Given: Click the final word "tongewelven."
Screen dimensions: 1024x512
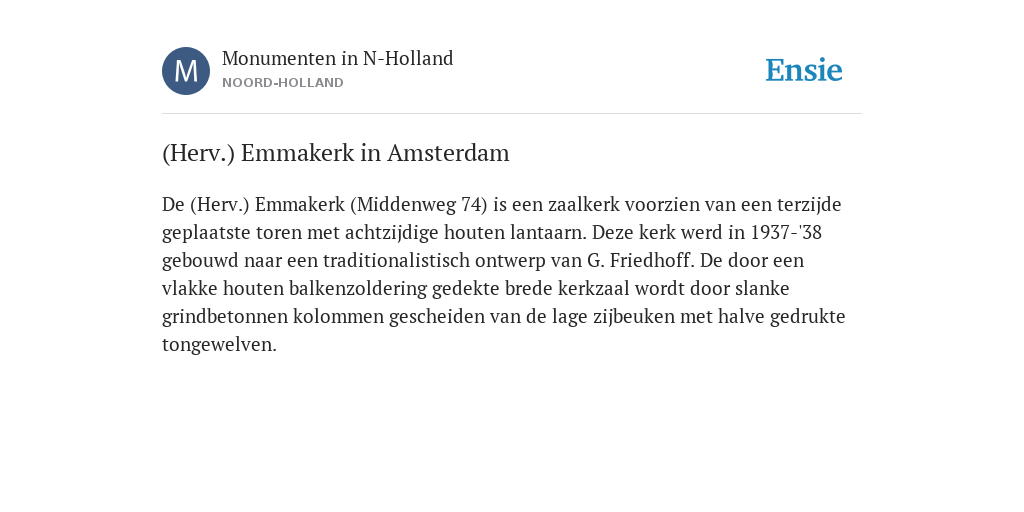Looking at the screenshot, I should (x=219, y=345).
